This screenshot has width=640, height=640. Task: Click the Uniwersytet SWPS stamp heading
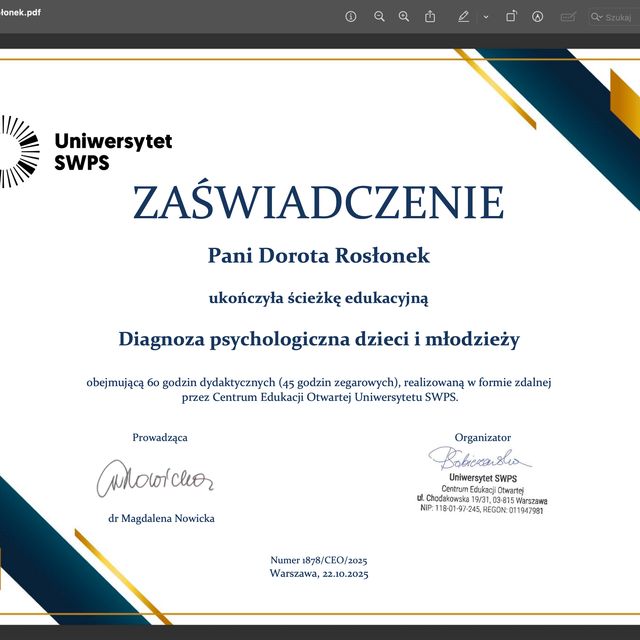483,478
